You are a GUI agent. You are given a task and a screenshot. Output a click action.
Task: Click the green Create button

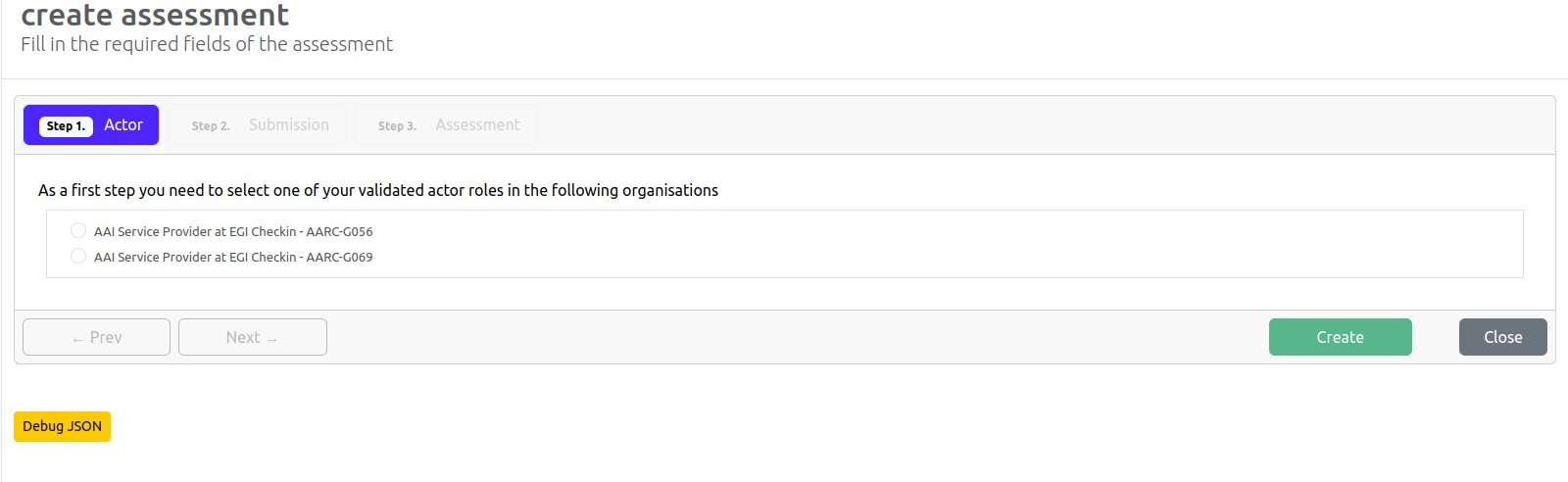tap(1341, 337)
